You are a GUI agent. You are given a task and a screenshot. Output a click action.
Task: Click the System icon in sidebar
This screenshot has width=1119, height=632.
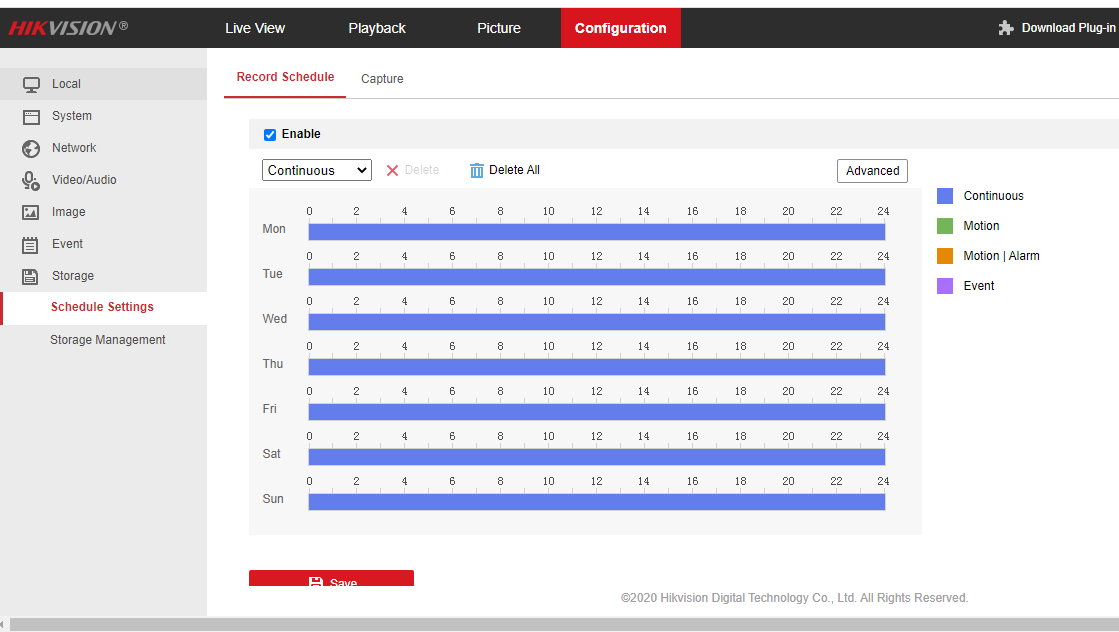31,116
